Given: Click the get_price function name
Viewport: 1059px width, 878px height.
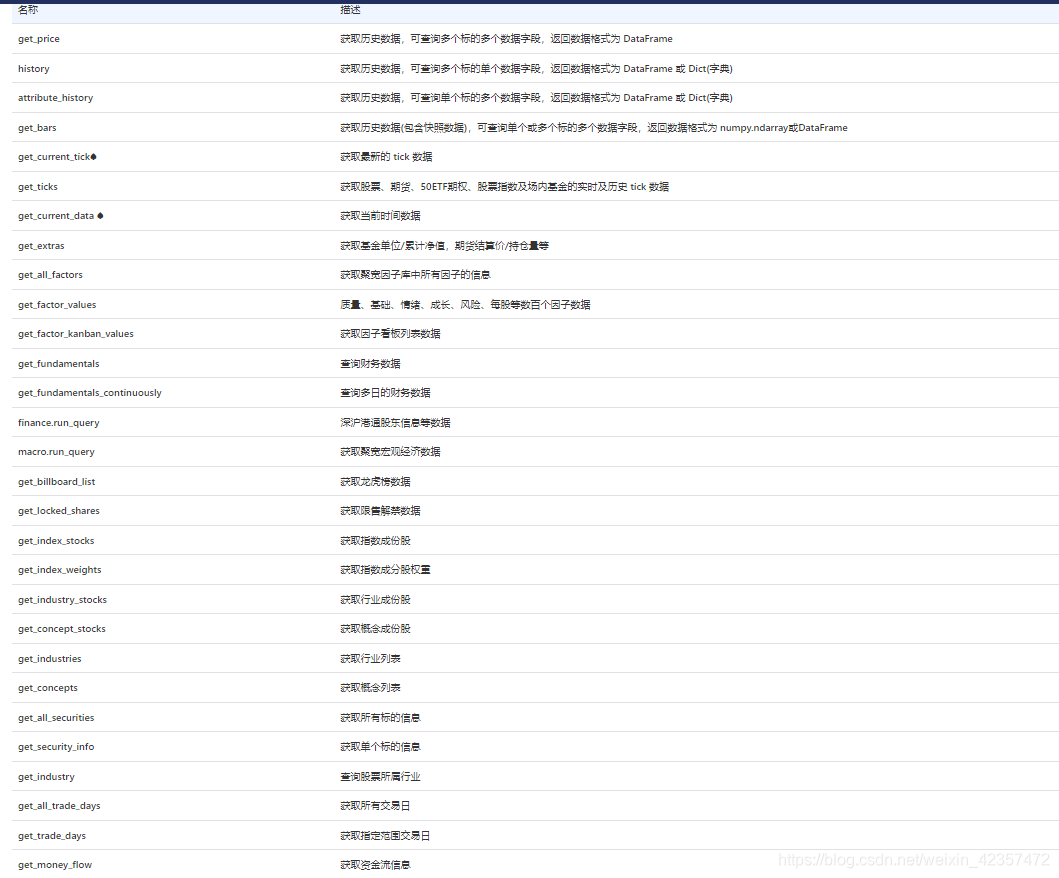Looking at the screenshot, I should tap(38, 39).
